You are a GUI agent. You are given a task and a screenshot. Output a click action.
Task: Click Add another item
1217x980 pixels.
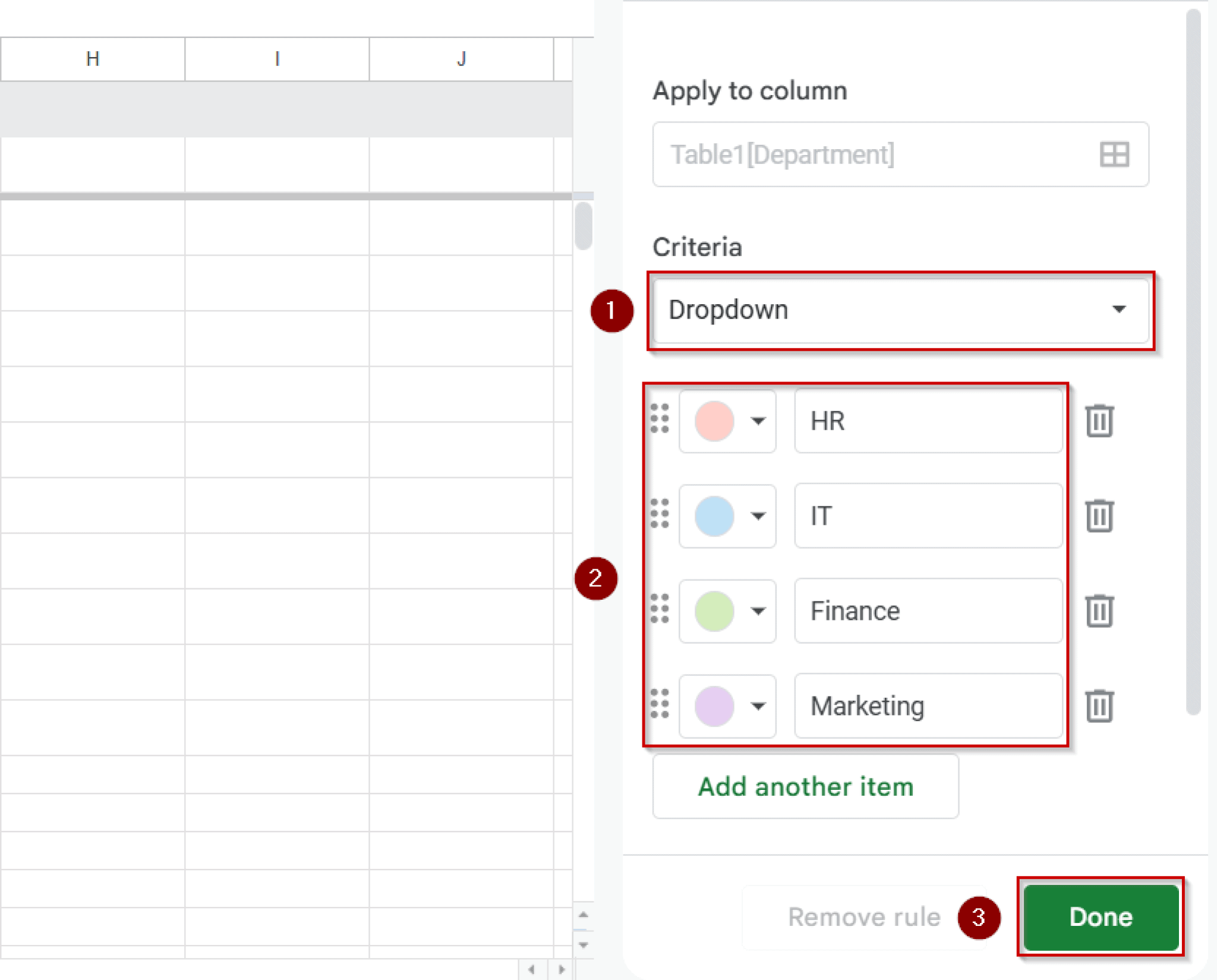[805, 786]
